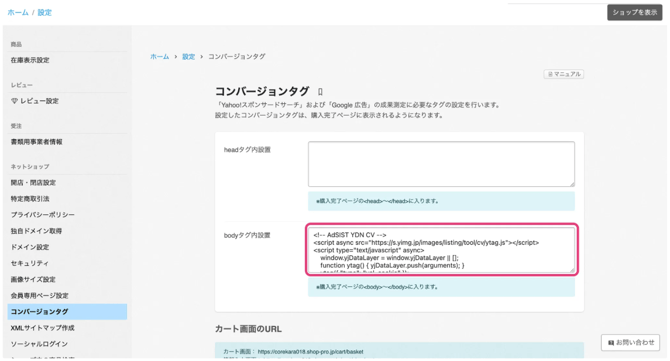Open 書類用事業者情報 in sidebar
670x361 pixels.
(x=36, y=142)
